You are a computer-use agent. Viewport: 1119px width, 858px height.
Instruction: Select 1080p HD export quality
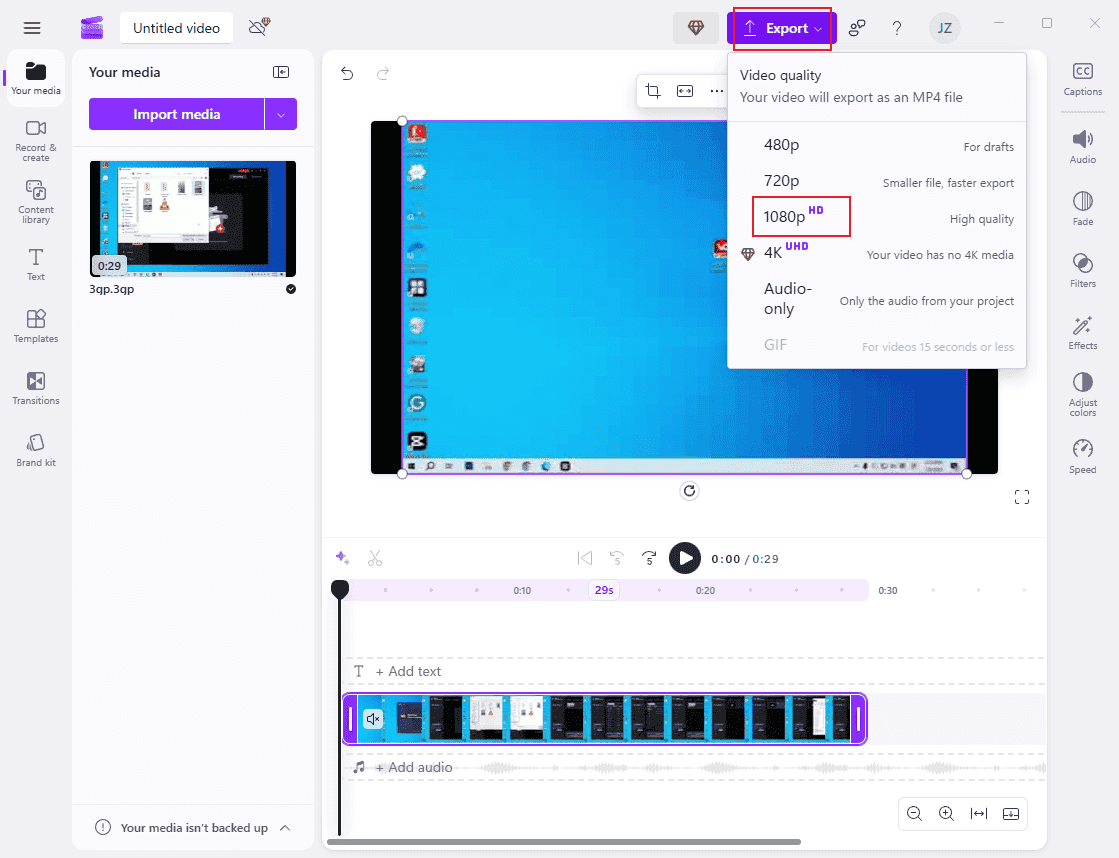pyautogui.click(x=801, y=216)
